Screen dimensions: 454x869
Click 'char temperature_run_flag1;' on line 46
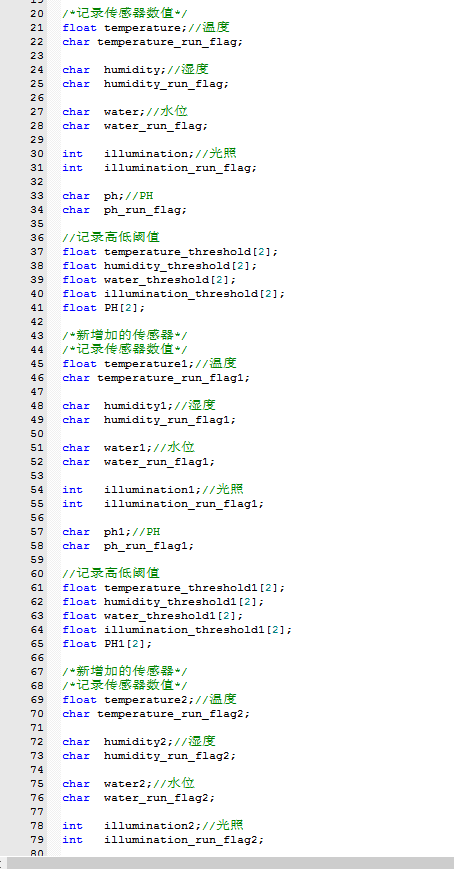click(156, 378)
